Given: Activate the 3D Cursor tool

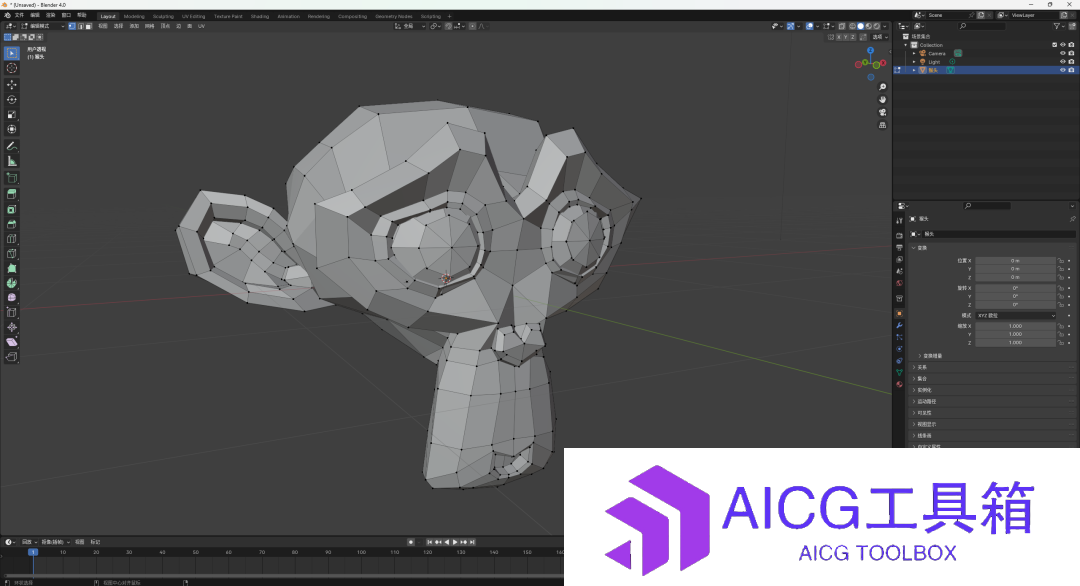Looking at the screenshot, I should 12,68.
